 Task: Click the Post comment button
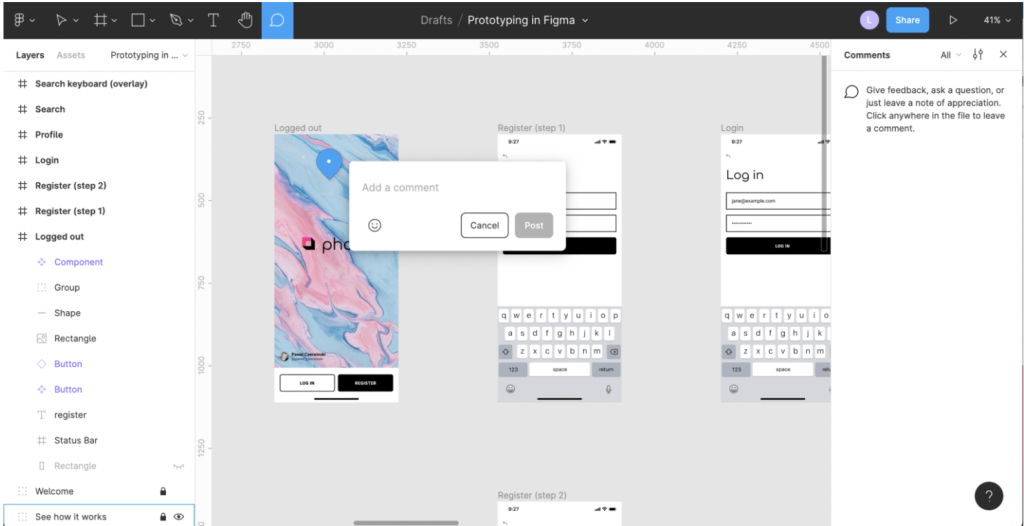tap(534, 225)
